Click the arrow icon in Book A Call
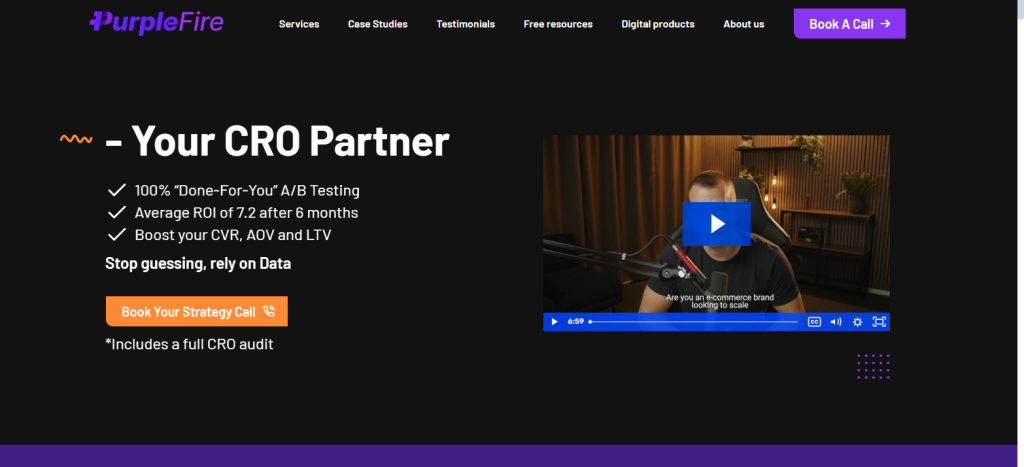The width and height of the screenshot is (1024, 467). point(886,24)
